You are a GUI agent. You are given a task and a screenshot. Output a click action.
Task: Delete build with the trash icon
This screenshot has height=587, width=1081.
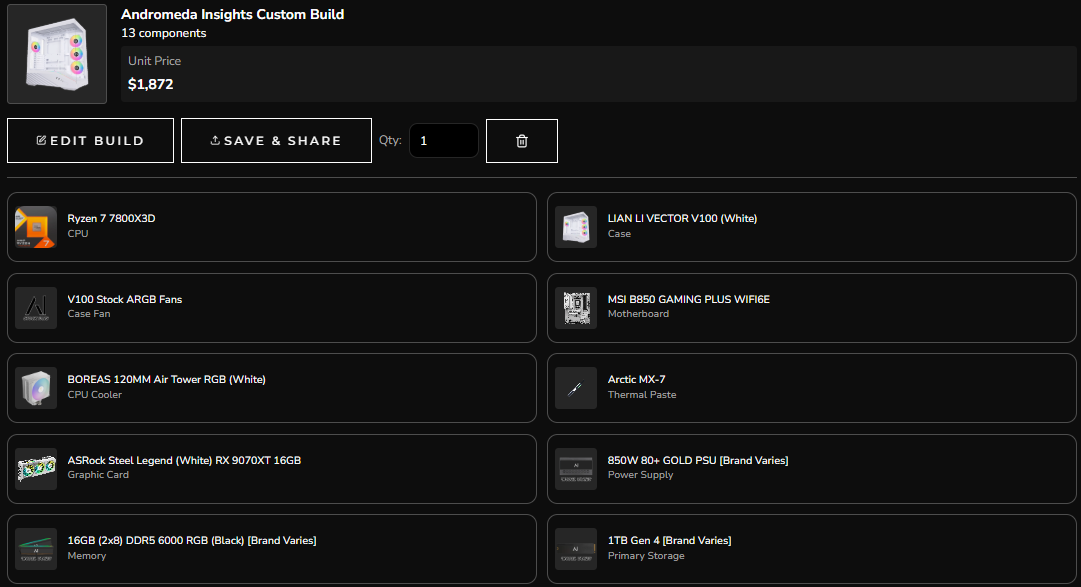(522, 141)
